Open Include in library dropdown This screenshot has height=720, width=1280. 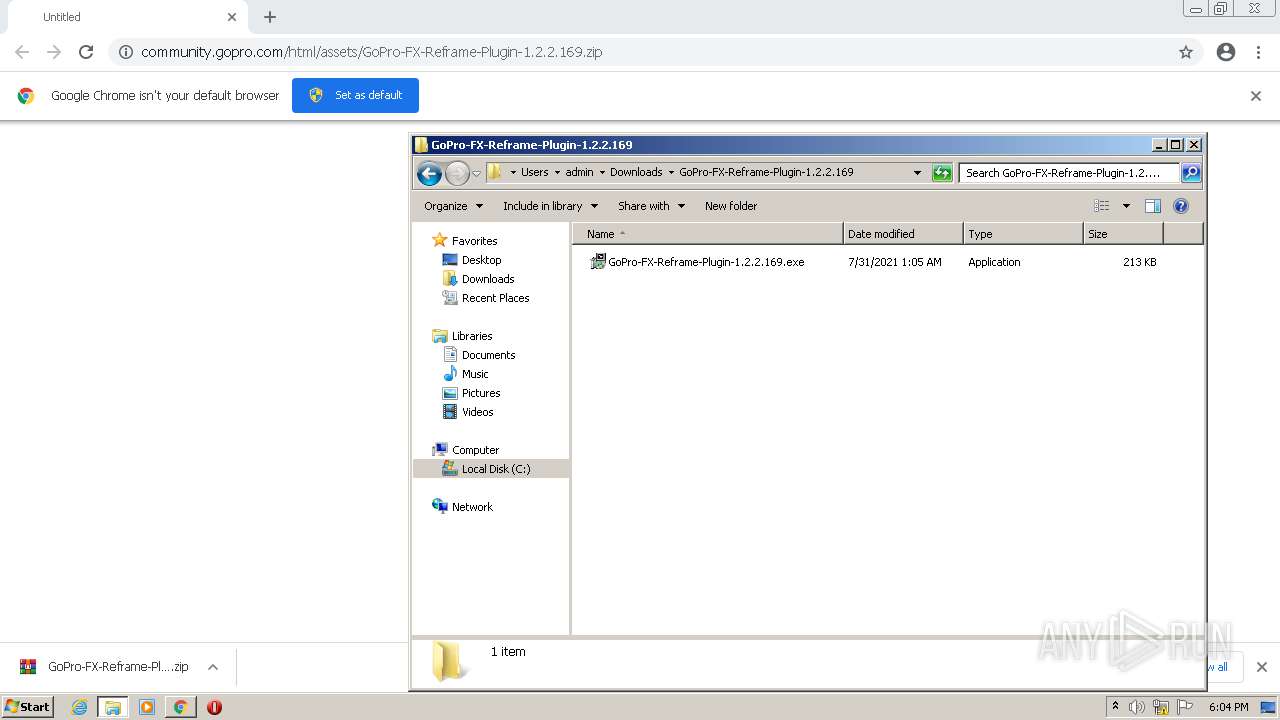point(550,206)
